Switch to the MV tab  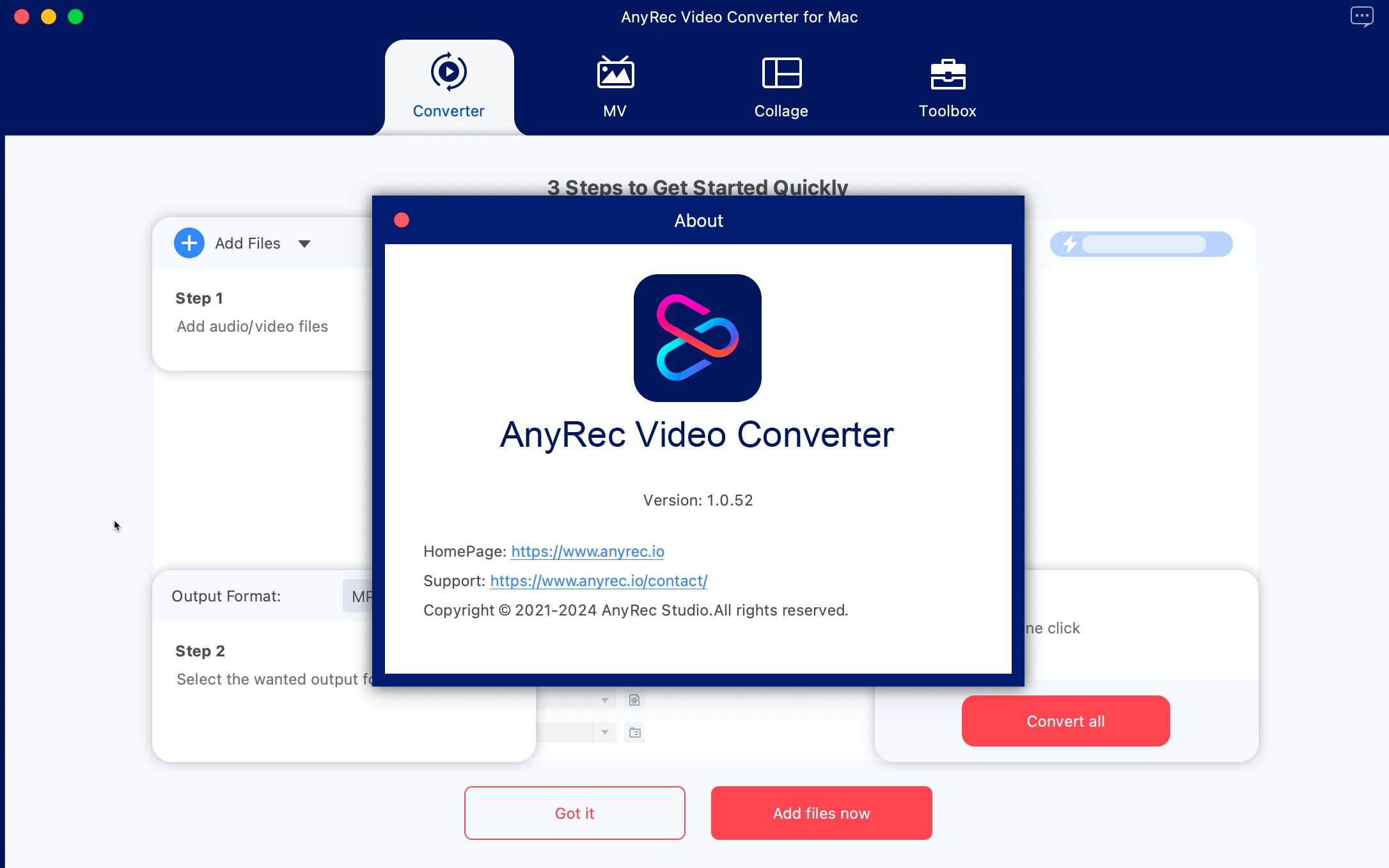point(615,86)
